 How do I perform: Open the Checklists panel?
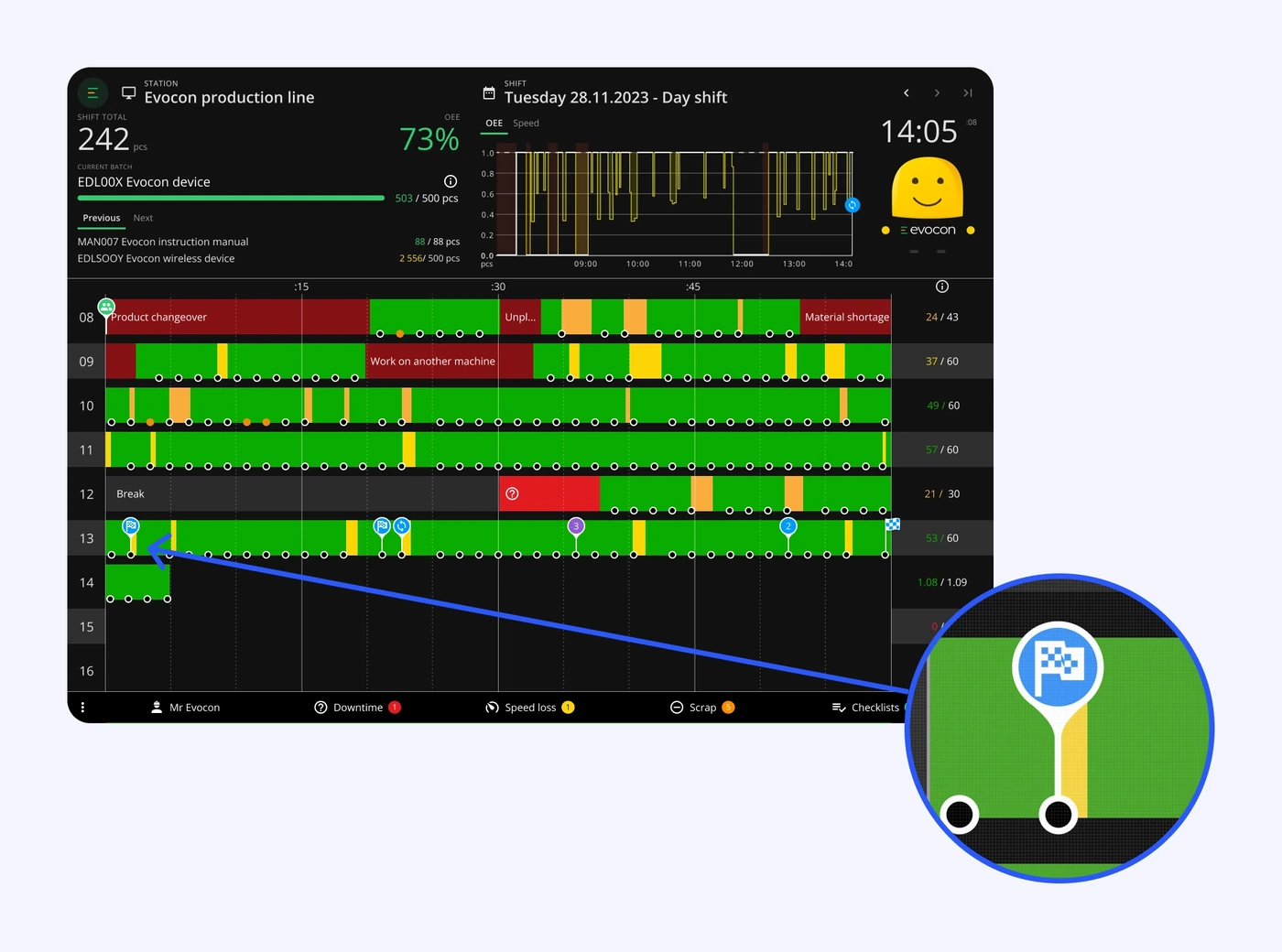click(x=866, y=708)
